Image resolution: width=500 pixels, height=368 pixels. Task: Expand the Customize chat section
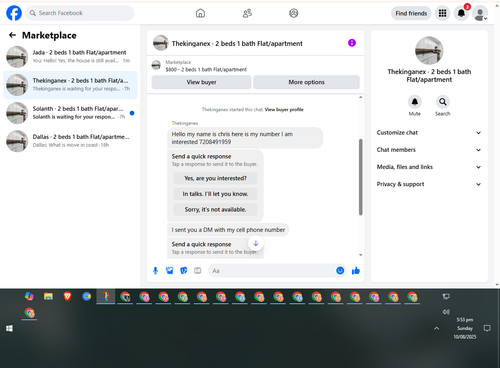coord(429,133)
